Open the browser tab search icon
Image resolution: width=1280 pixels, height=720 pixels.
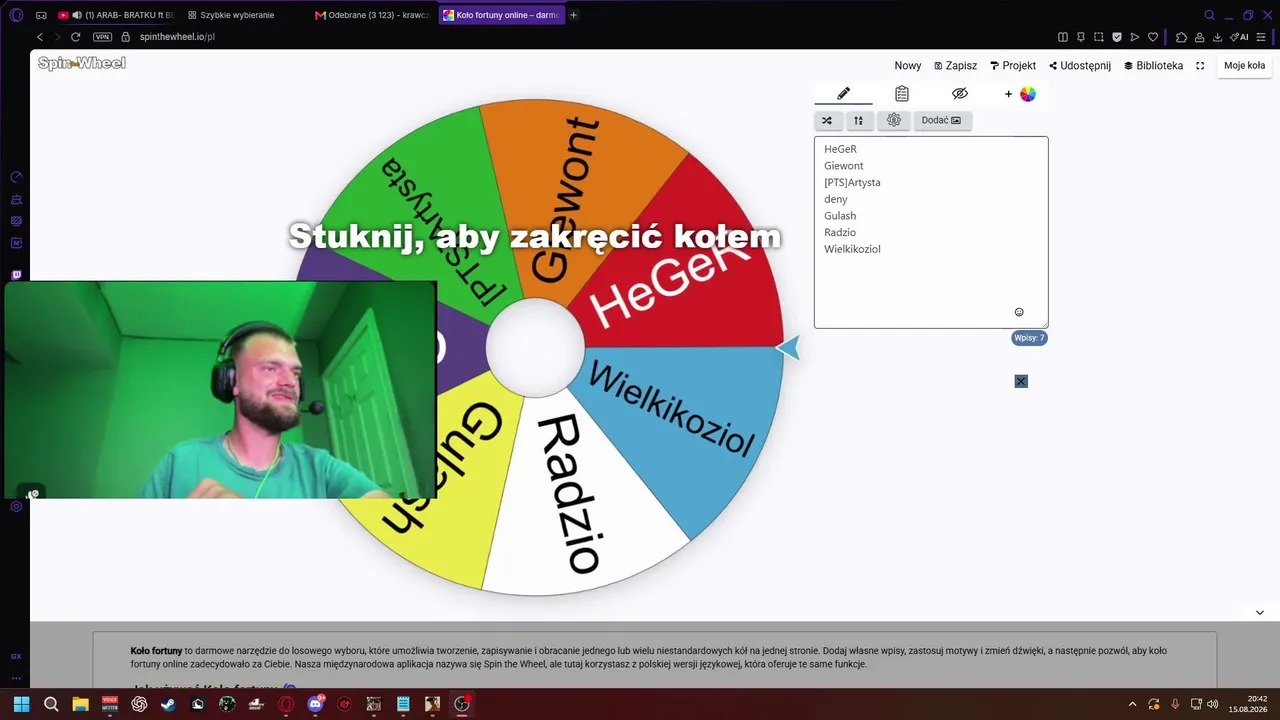click(x=1209, y=15)
